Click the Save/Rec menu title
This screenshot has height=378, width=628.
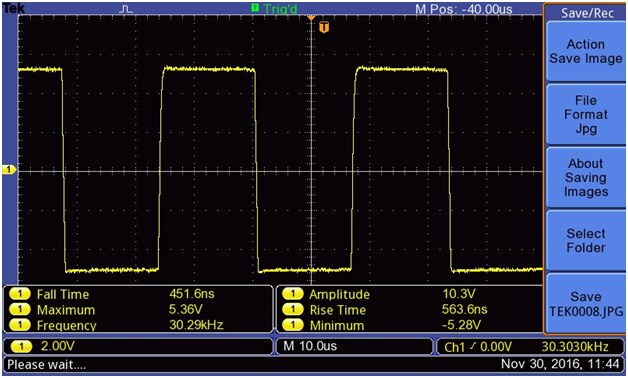(x=587, y=13)
